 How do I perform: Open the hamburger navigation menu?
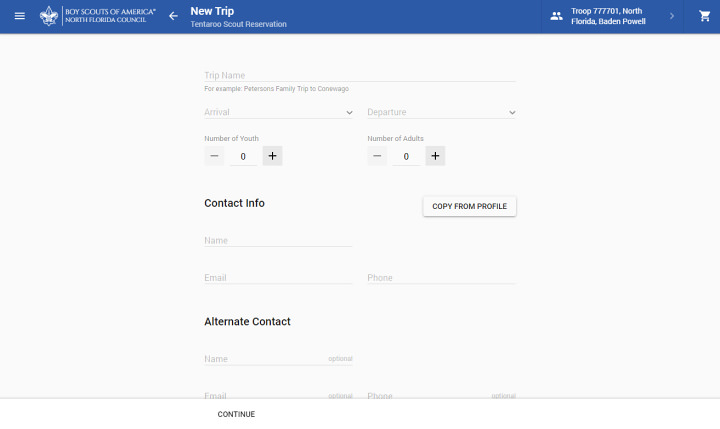(x=20, y=16)
